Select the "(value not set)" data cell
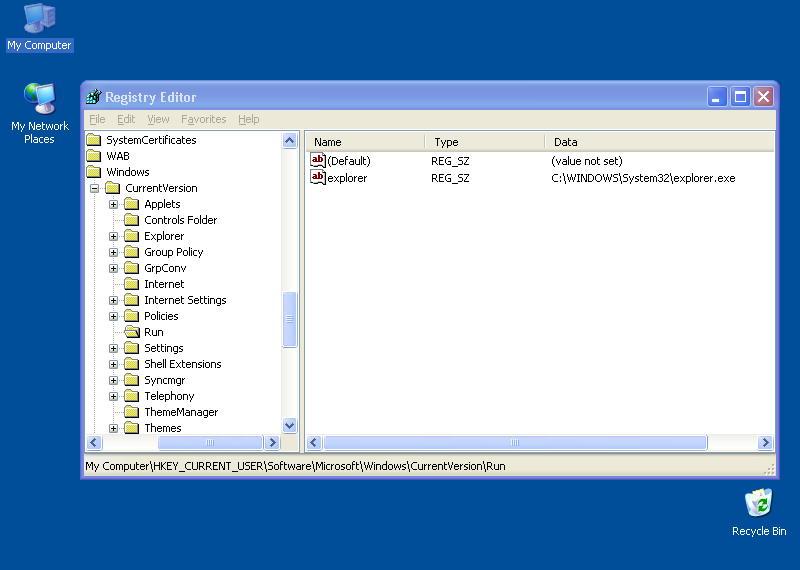This screenshot has height=570, width=800. [x=587, y=161]
